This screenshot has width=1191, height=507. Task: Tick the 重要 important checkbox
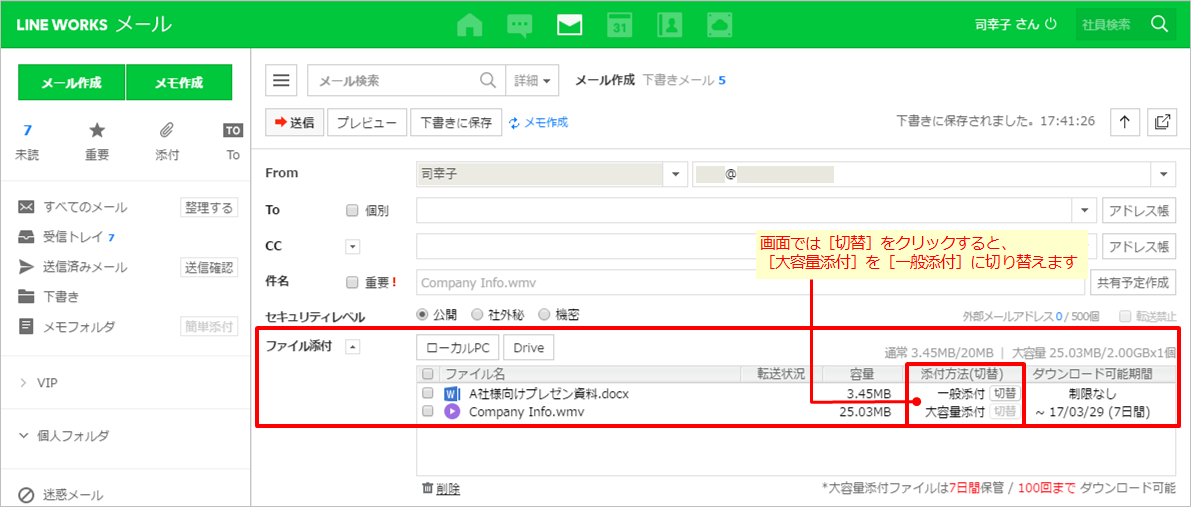[x=351, y=282]
